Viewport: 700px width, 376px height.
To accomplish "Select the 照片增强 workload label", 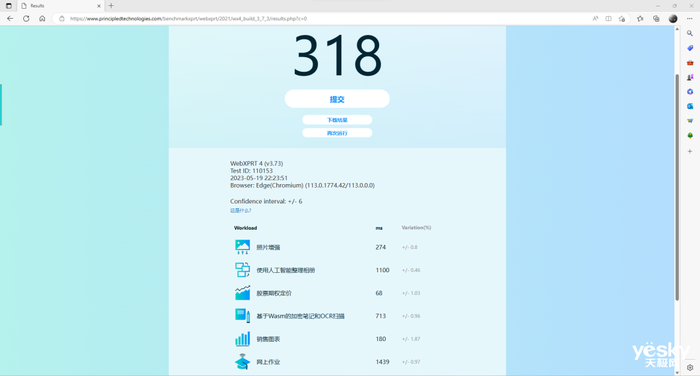I will click(268, 247).
